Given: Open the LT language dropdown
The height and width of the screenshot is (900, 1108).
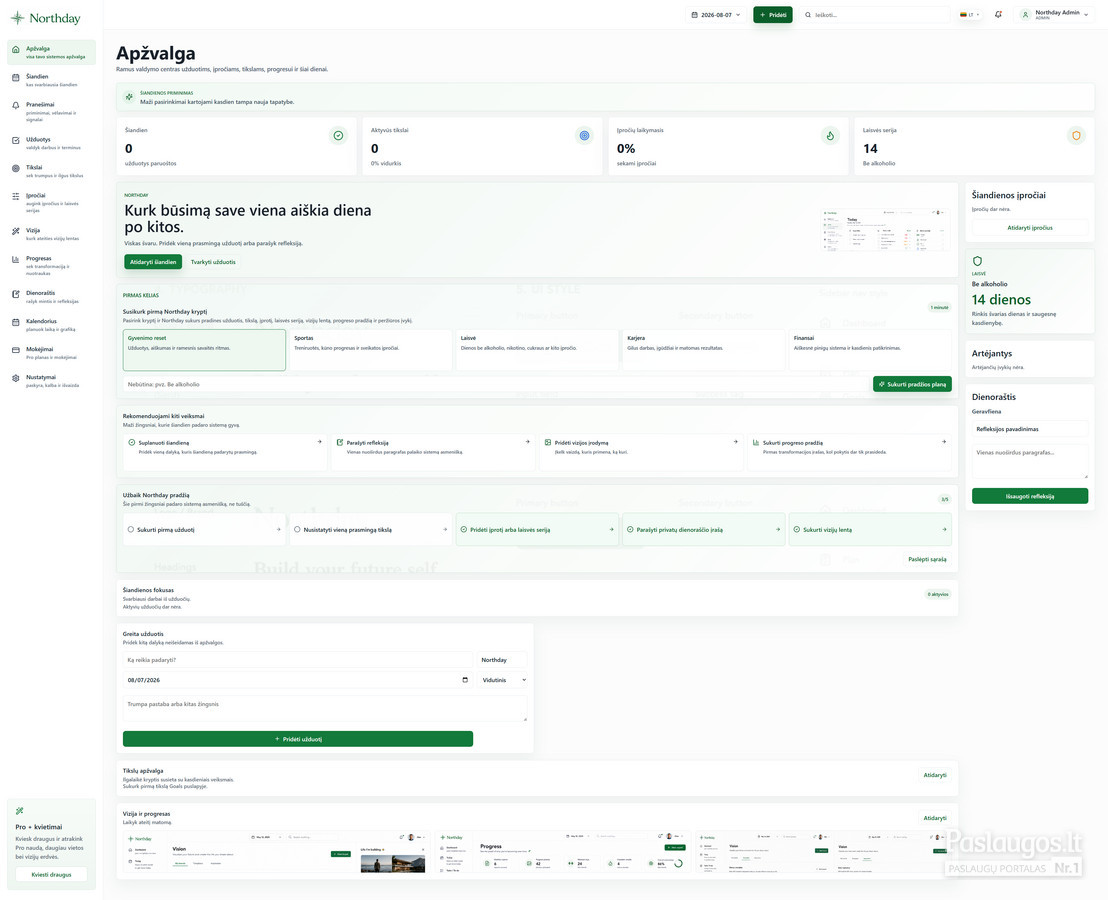Looking at the screenshot, I should coord(970,15).
